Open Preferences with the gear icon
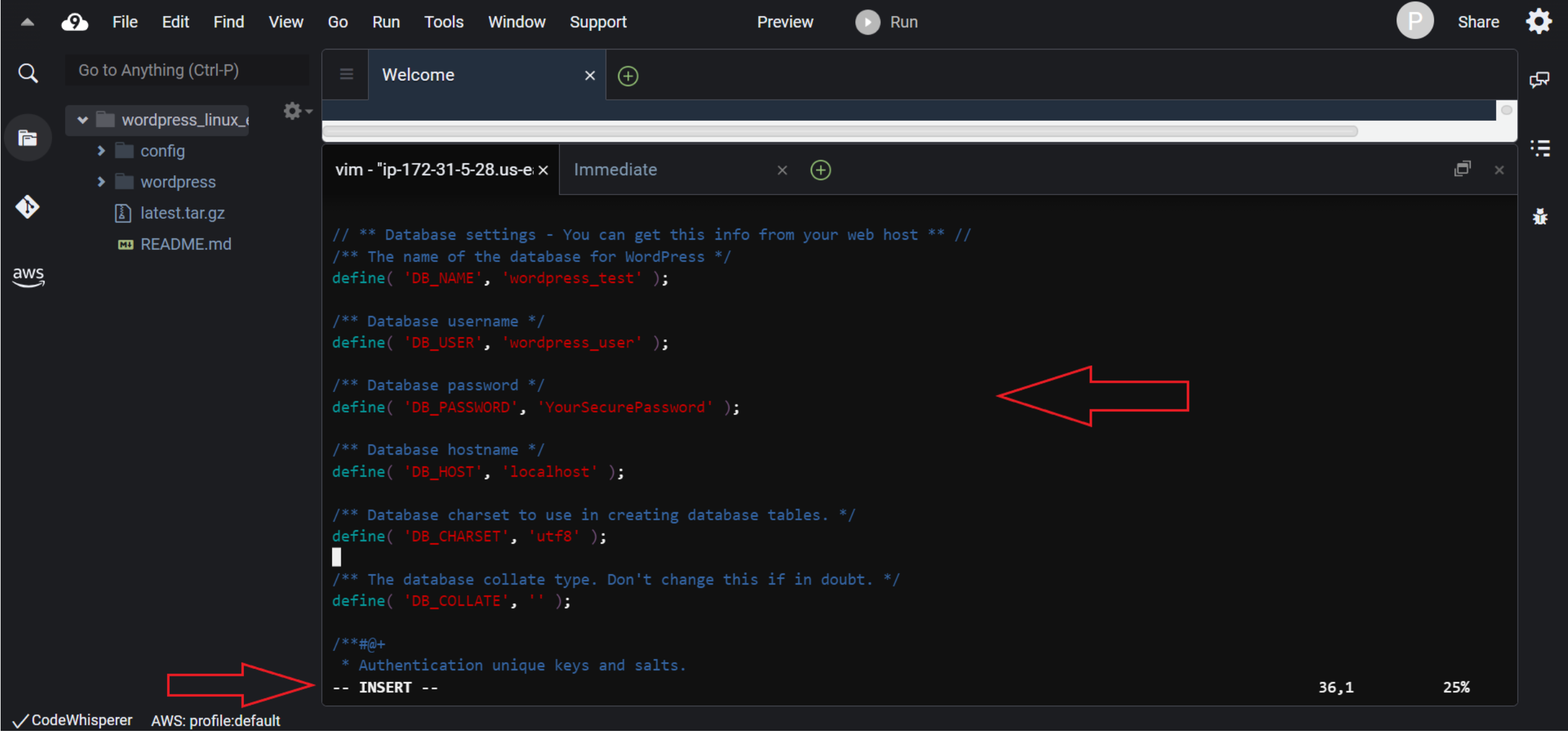1568x734 pixels. (x=1539, y=22)
